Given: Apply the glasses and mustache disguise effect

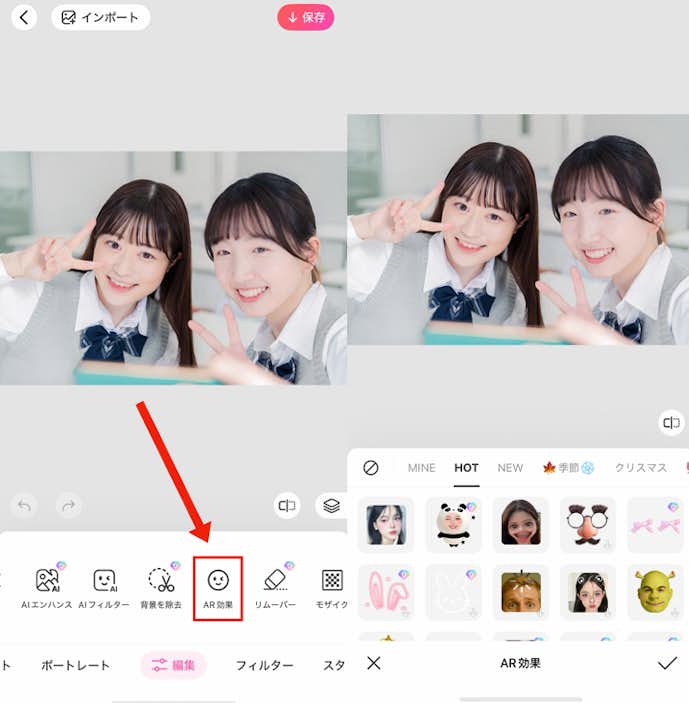Looking at the screenshot, I should pos(588,525).
